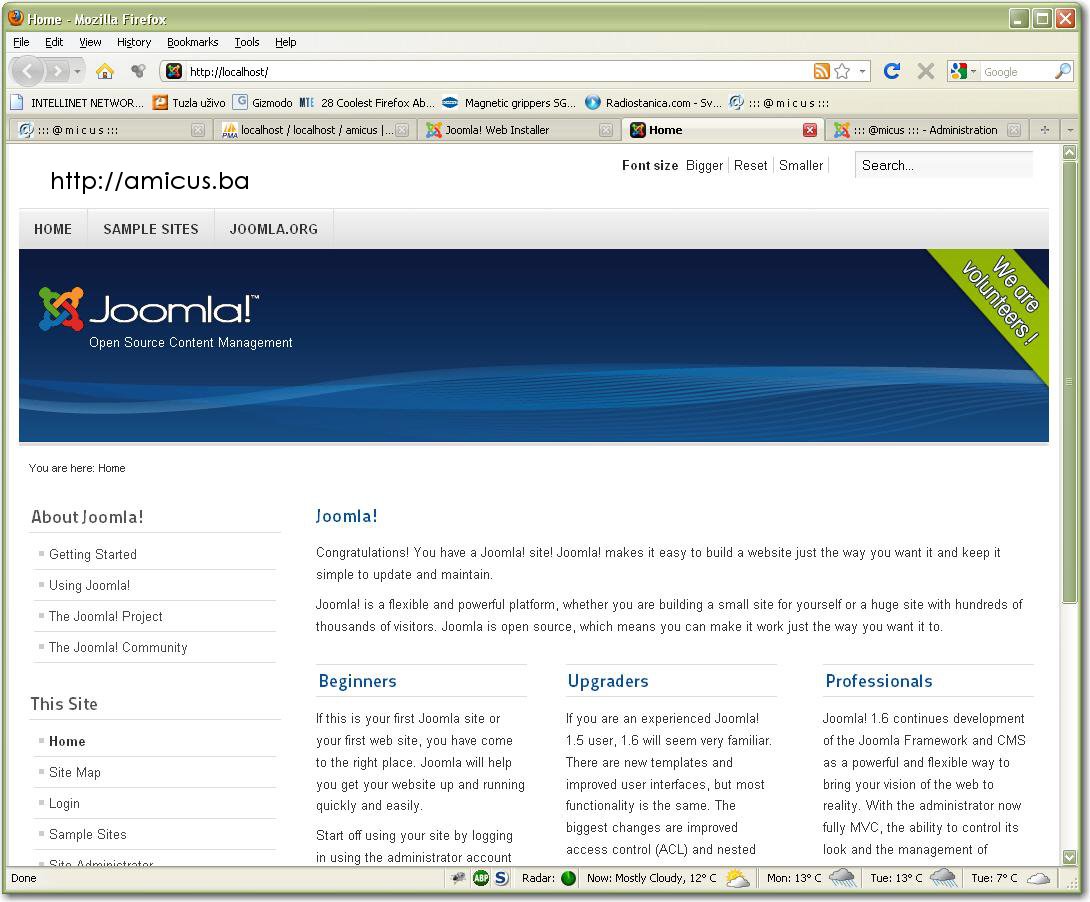Click the Google search box

click(x=1017, y=71)
